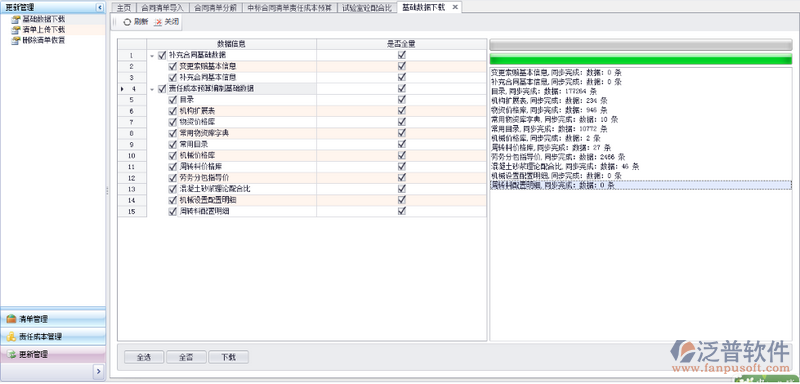This screenshot has height=384, width=800.
Task: Open 基础数据下载 icon in left tree
Action: tap(15, 19)
